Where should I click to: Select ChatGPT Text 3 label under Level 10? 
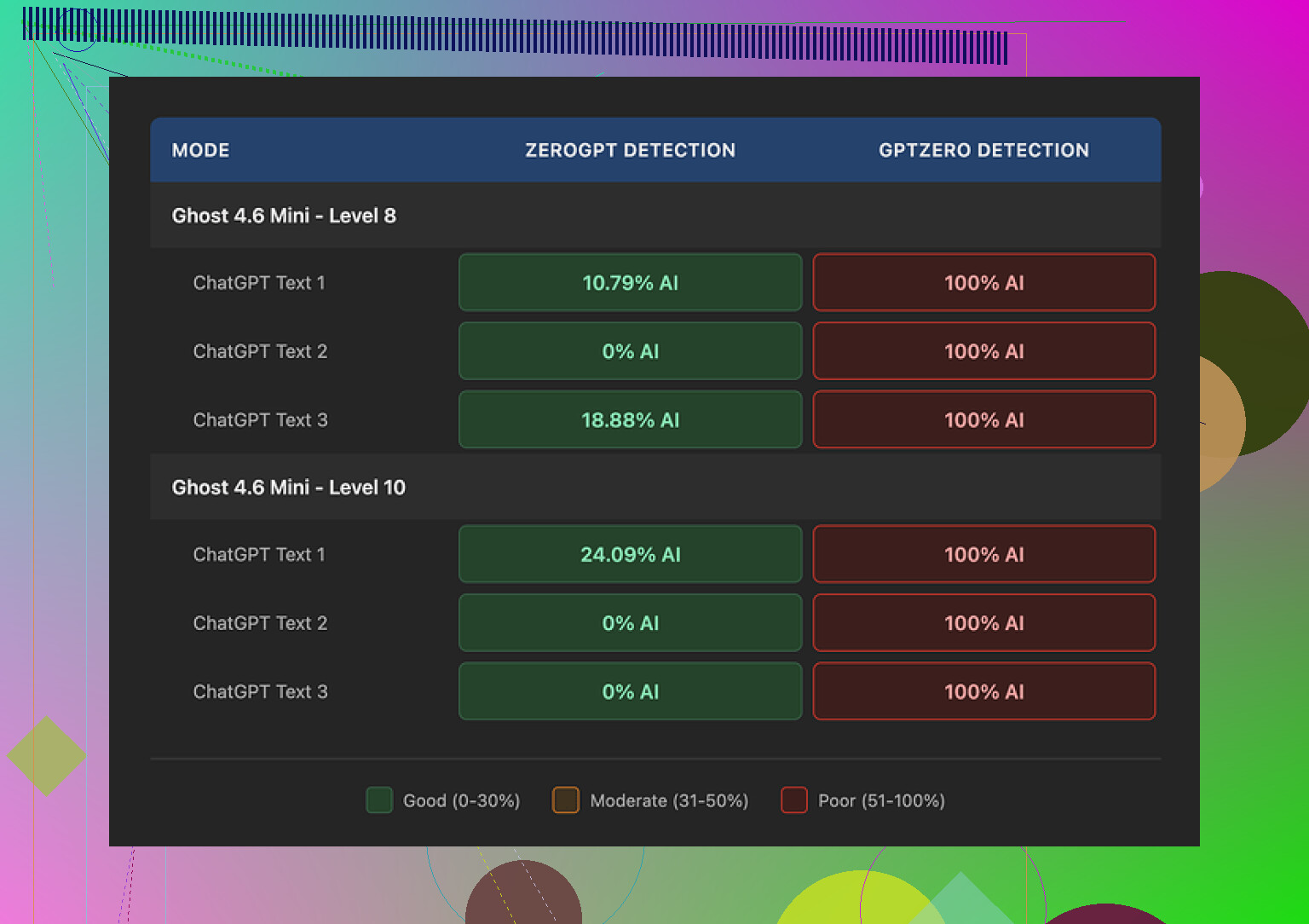tap(260, 692)
